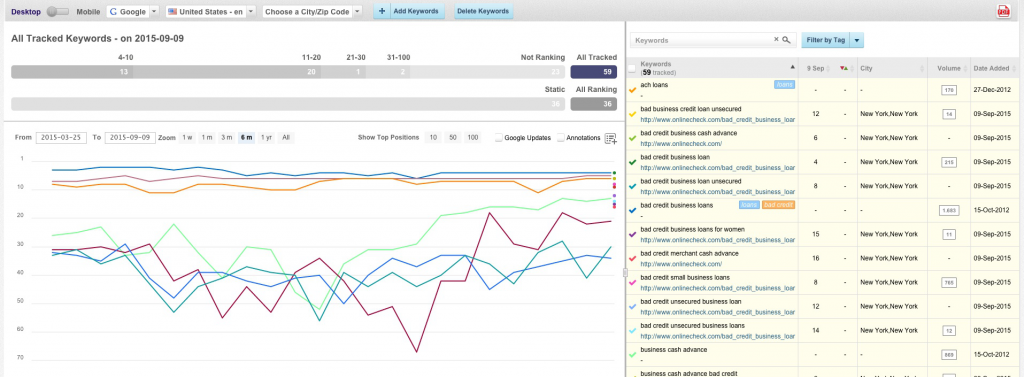Open volume box 765 for small business loans

948,282
